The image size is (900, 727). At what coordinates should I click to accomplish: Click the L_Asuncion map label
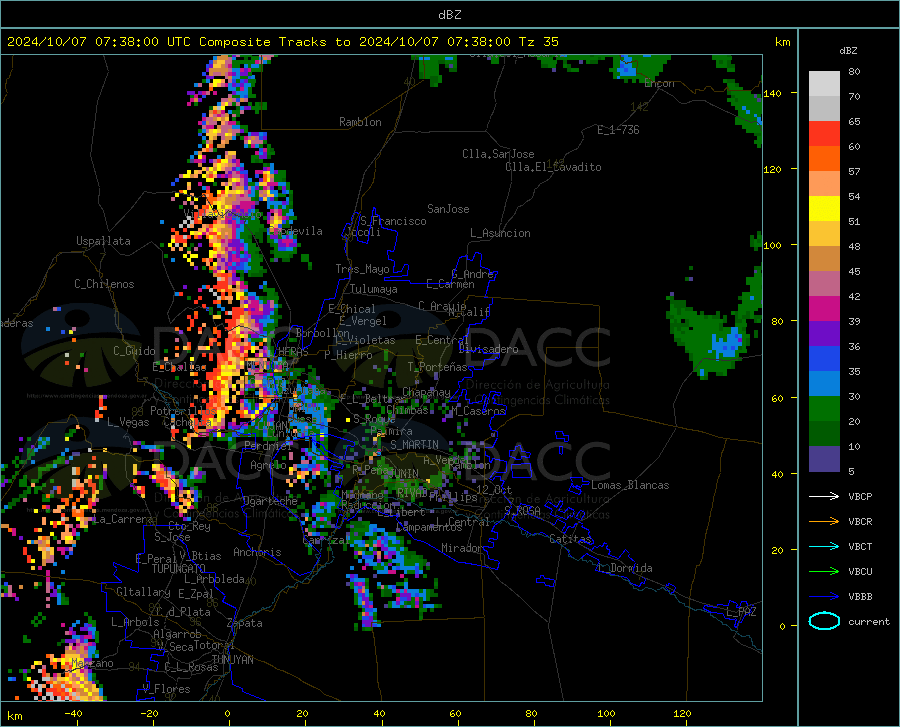tap(500, 233)
